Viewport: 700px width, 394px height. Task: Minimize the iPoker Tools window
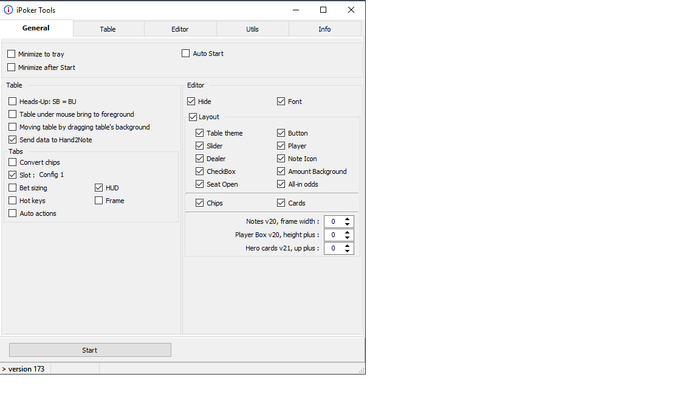click(x=296, y=10)
